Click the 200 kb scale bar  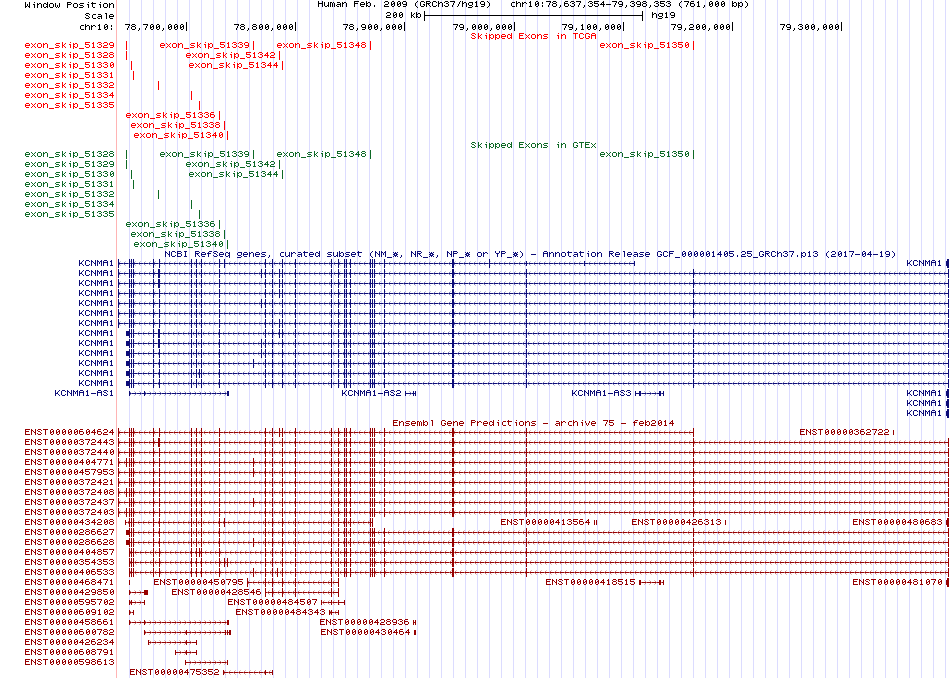click(x=533, y=15)
